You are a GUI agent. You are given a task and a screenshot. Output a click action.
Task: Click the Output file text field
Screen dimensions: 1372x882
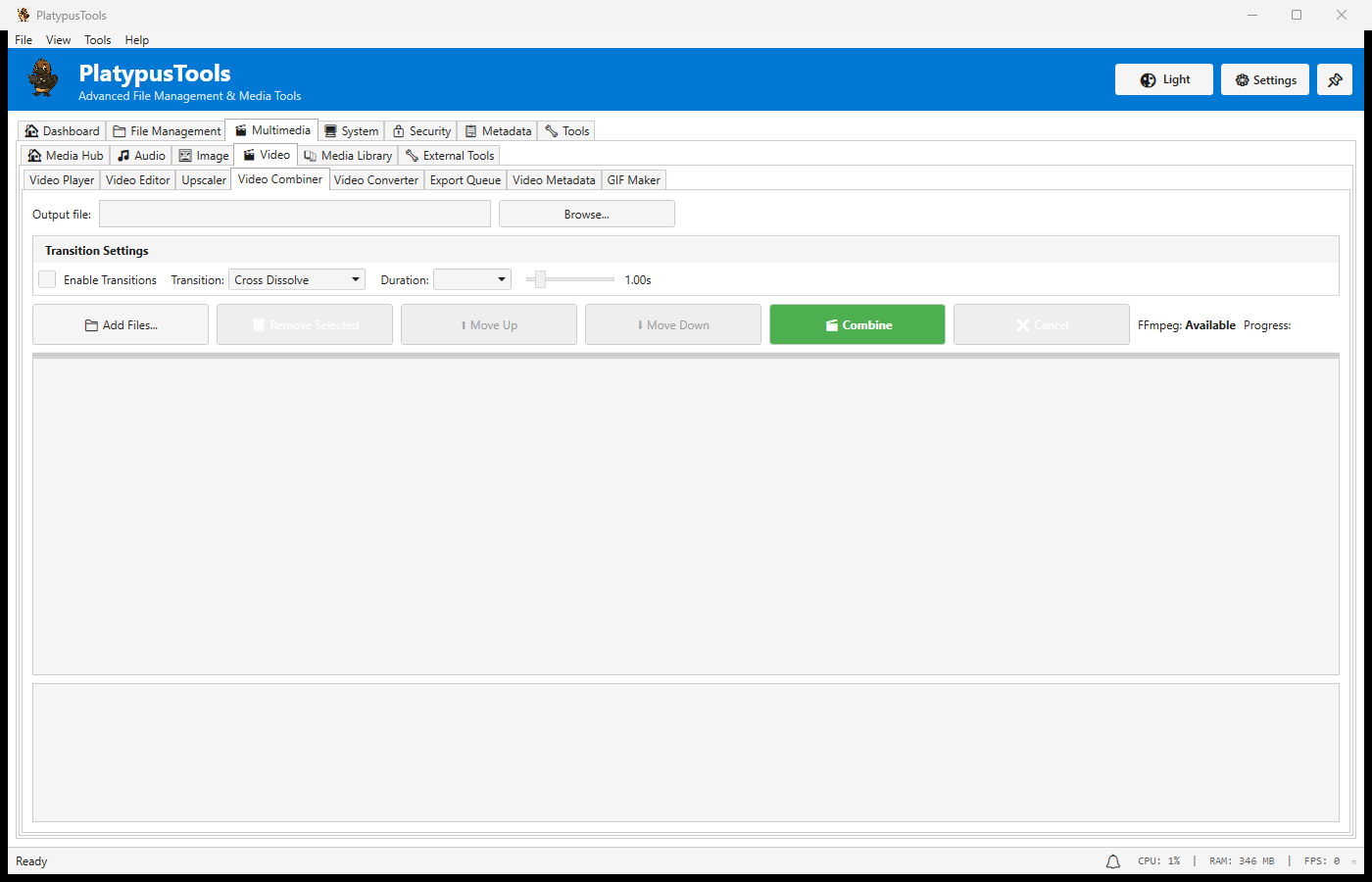(294, 215)
